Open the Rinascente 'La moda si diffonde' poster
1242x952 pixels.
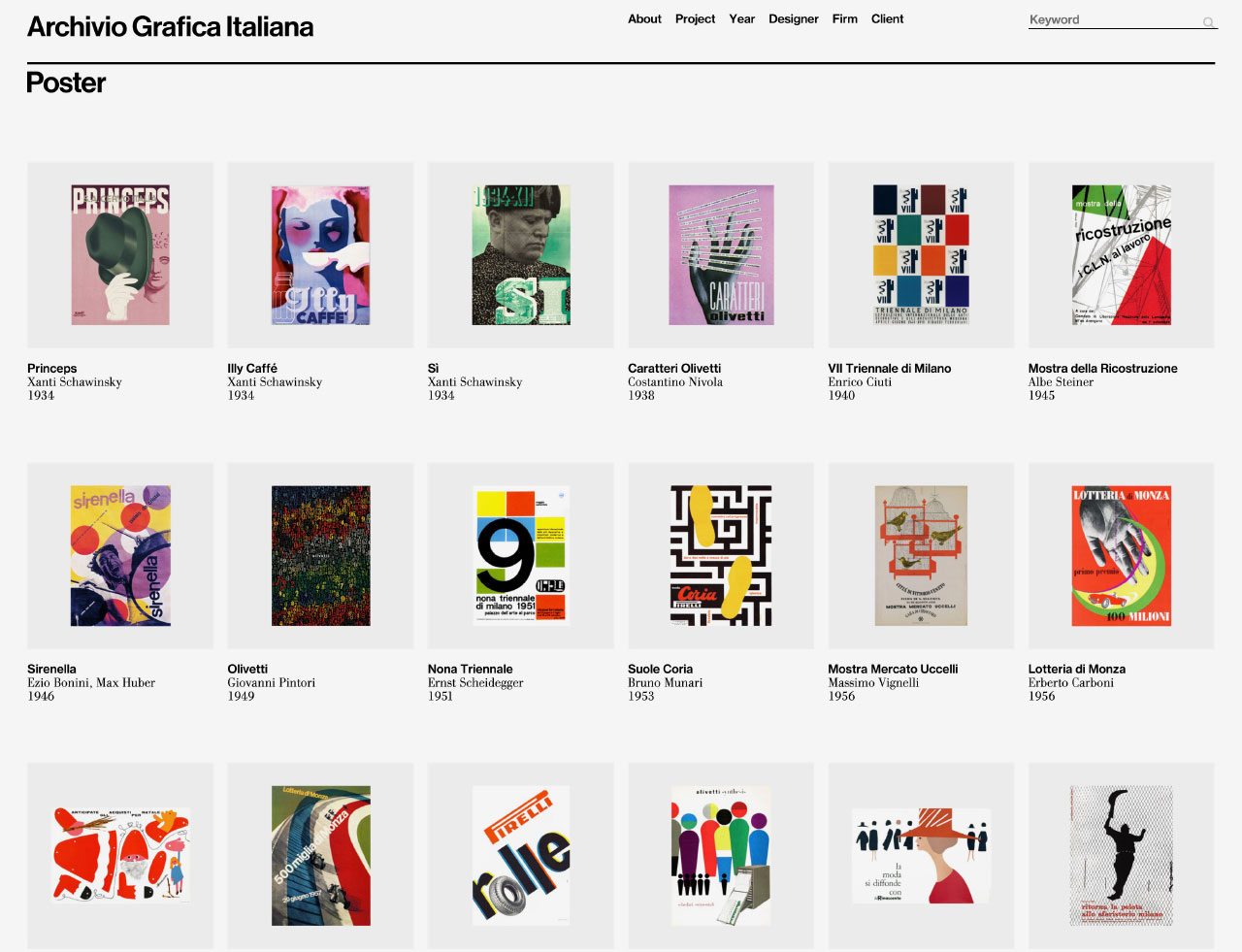tap(921, 855)
